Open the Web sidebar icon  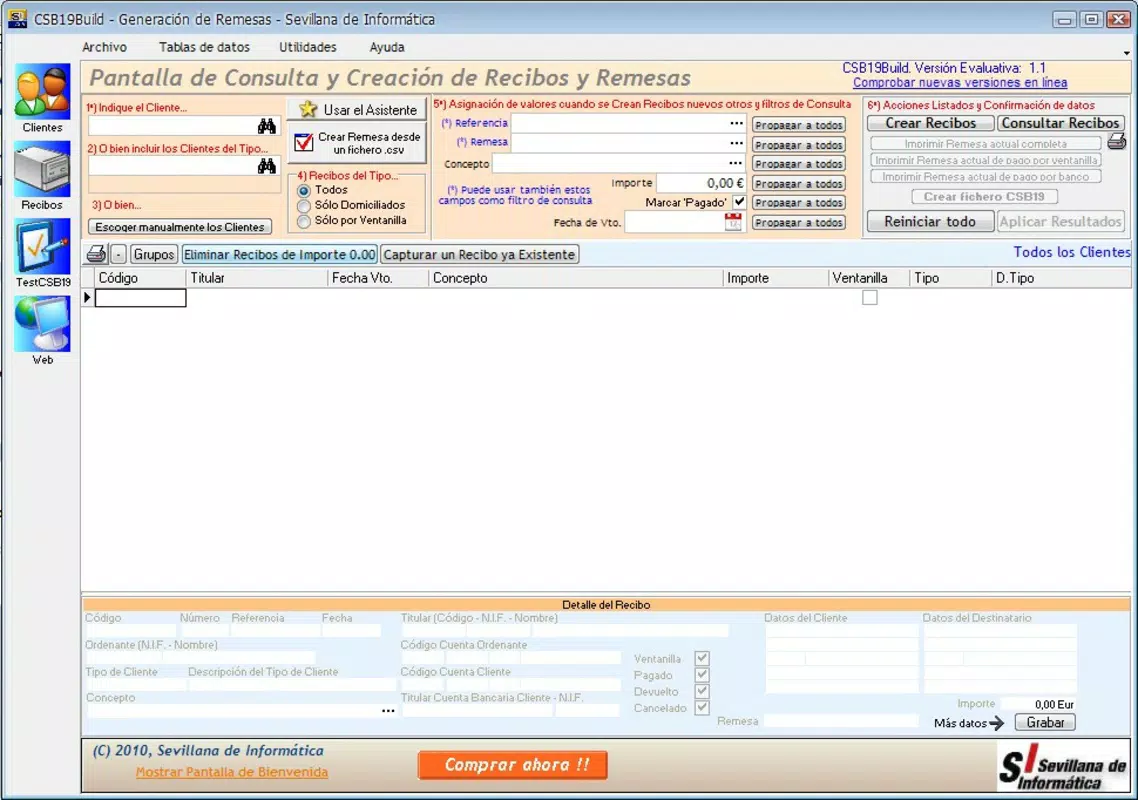(x=42, y=325)
